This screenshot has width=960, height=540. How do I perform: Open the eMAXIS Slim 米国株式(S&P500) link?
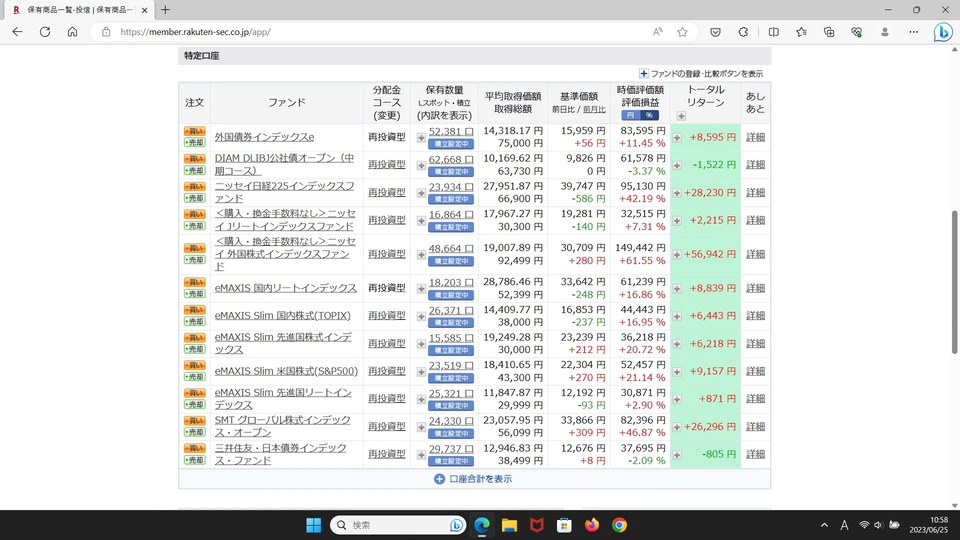pos(286,371)
